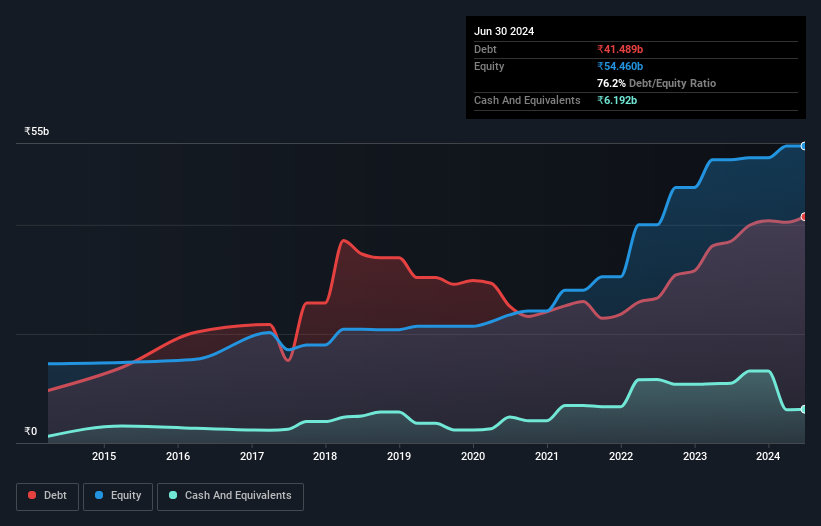
Task: Click the red Debt legend dot
Action: click(32, 495)
